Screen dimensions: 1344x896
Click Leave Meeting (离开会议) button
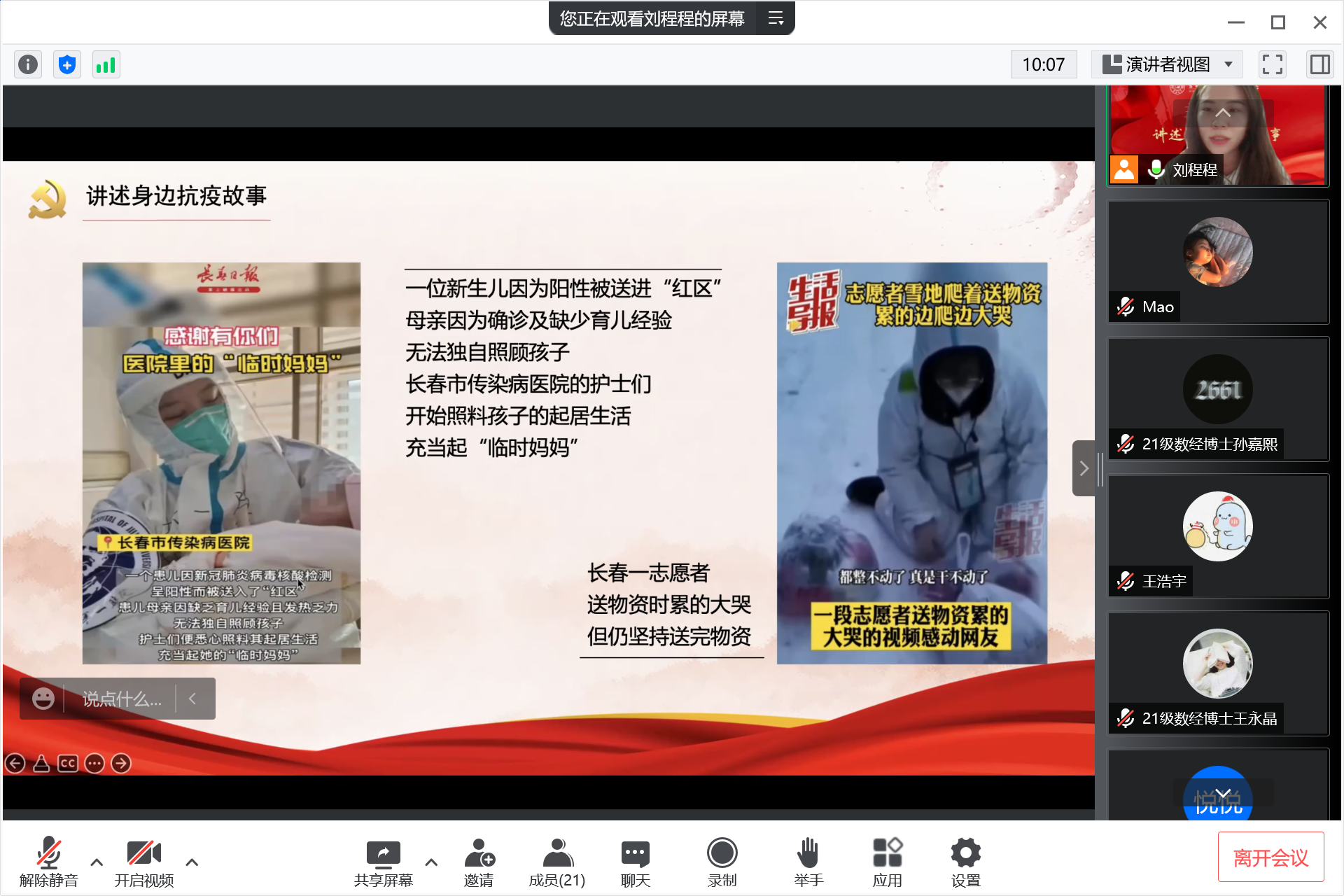(x=1270, y=857)
